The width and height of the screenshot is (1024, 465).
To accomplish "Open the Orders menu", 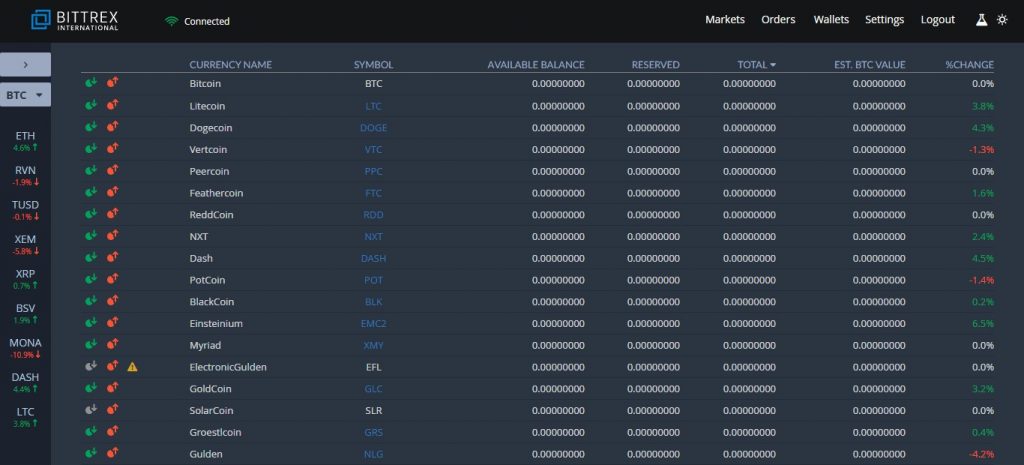I will coord(778,20).
